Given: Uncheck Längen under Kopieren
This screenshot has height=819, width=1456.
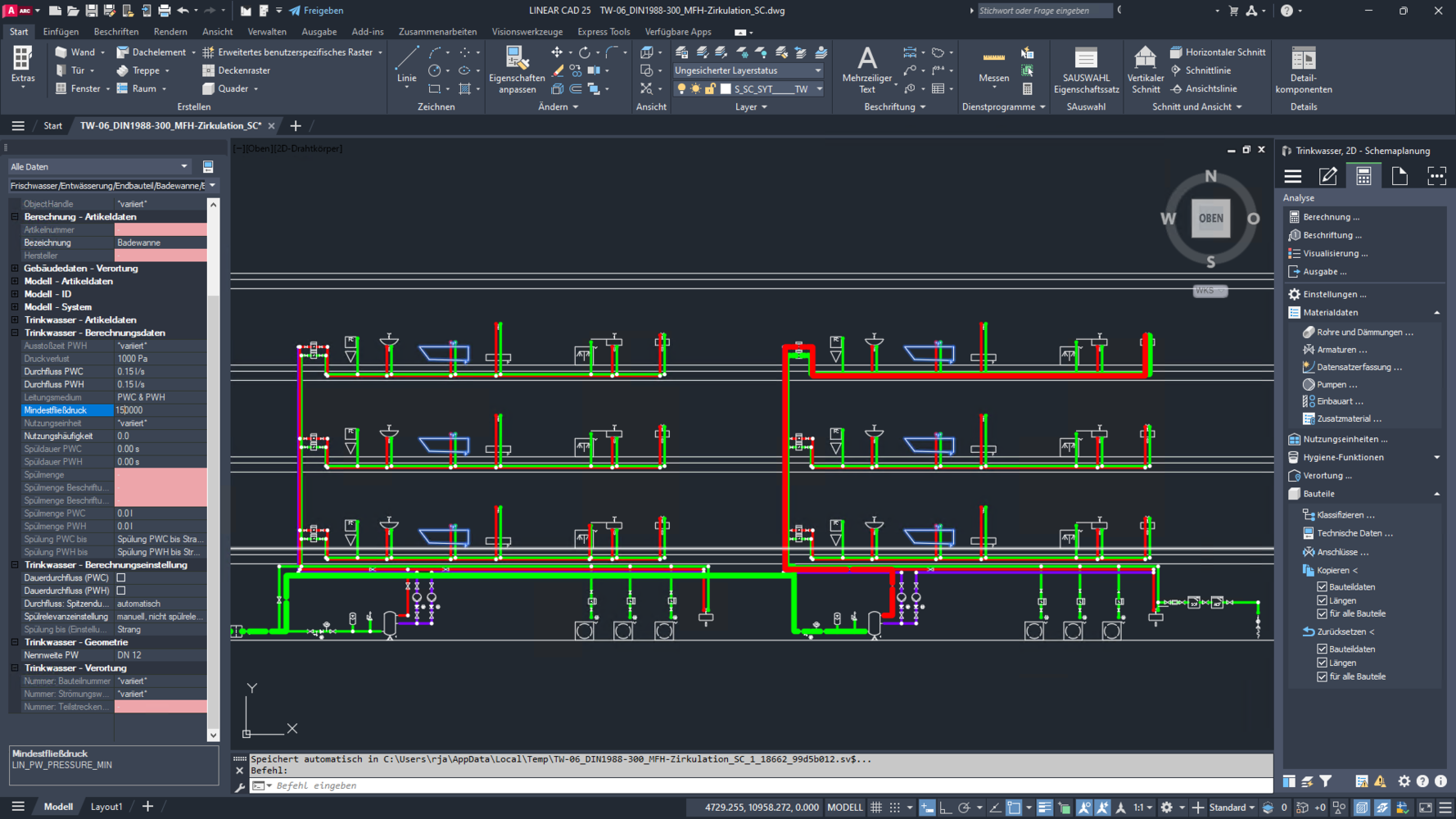Looking at the screenshot, I should 1322,600.
